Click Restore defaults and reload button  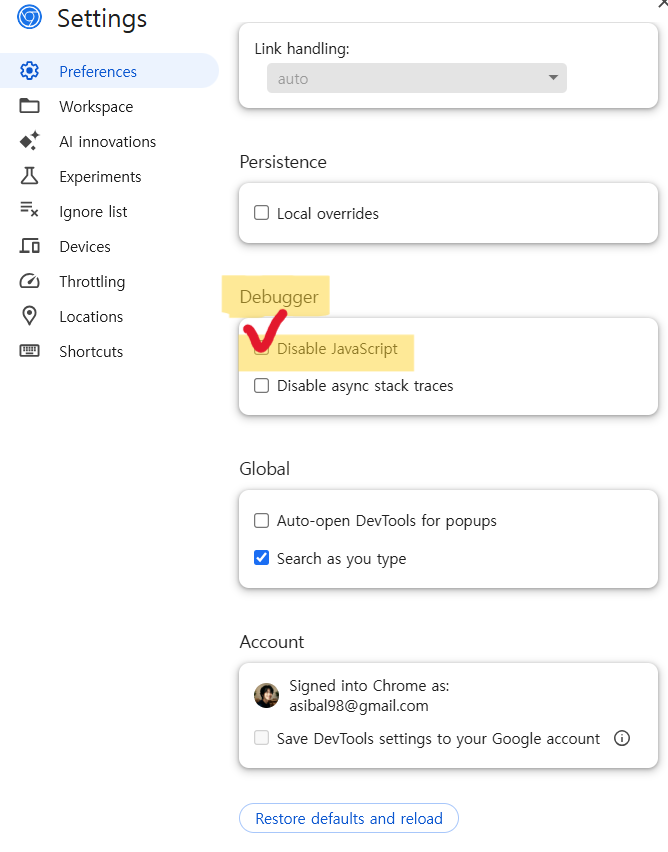[x=349, y=818]
